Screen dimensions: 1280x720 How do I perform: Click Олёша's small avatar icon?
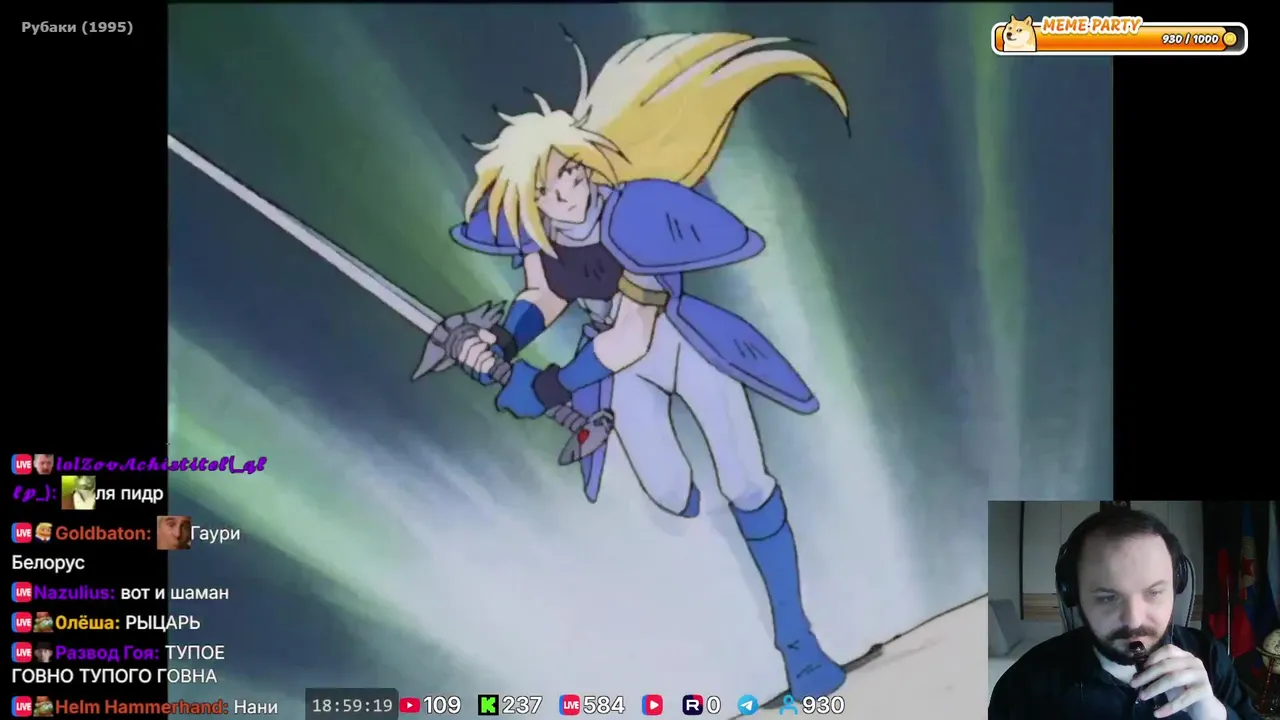point(44,623)
